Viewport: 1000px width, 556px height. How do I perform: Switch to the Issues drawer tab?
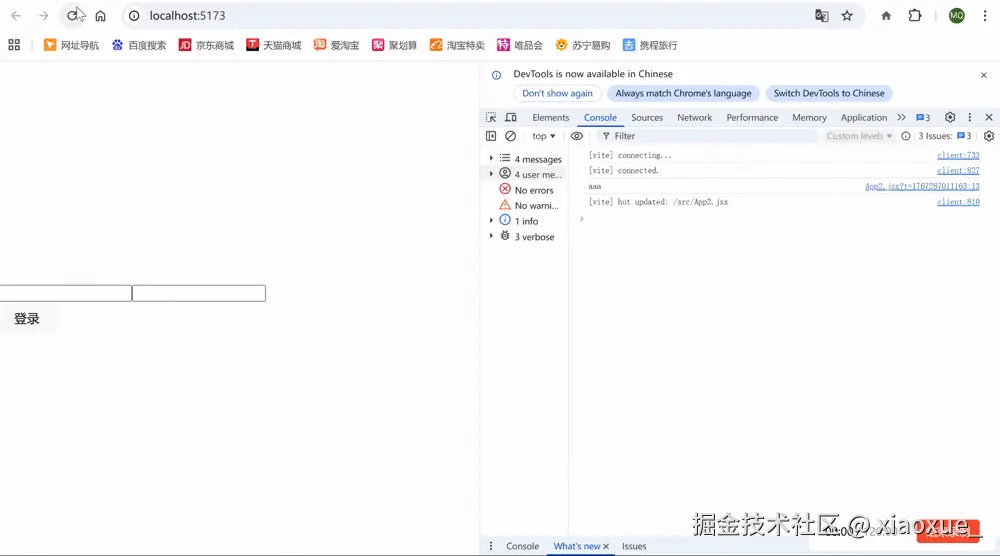[634, 546]
